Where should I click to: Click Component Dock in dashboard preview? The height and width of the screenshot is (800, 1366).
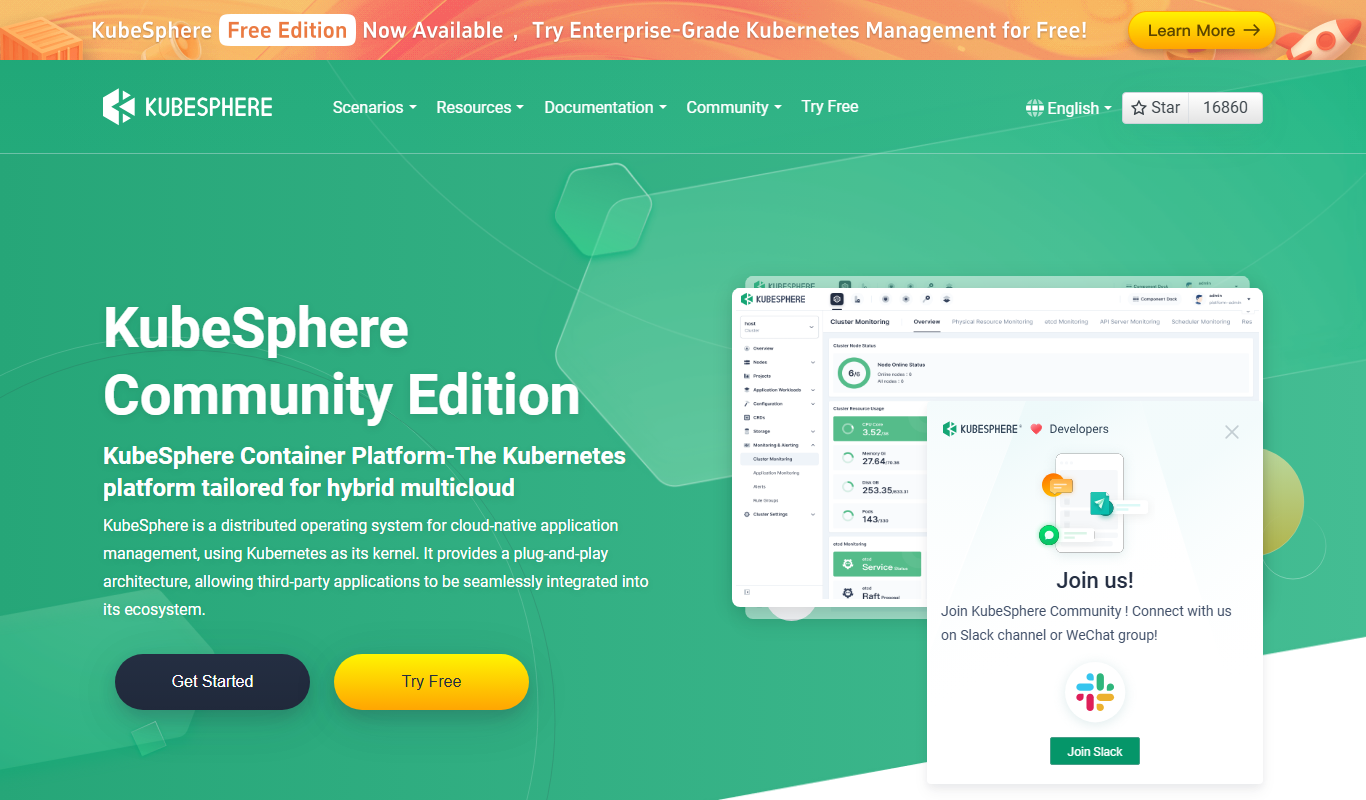[1155, 299]
